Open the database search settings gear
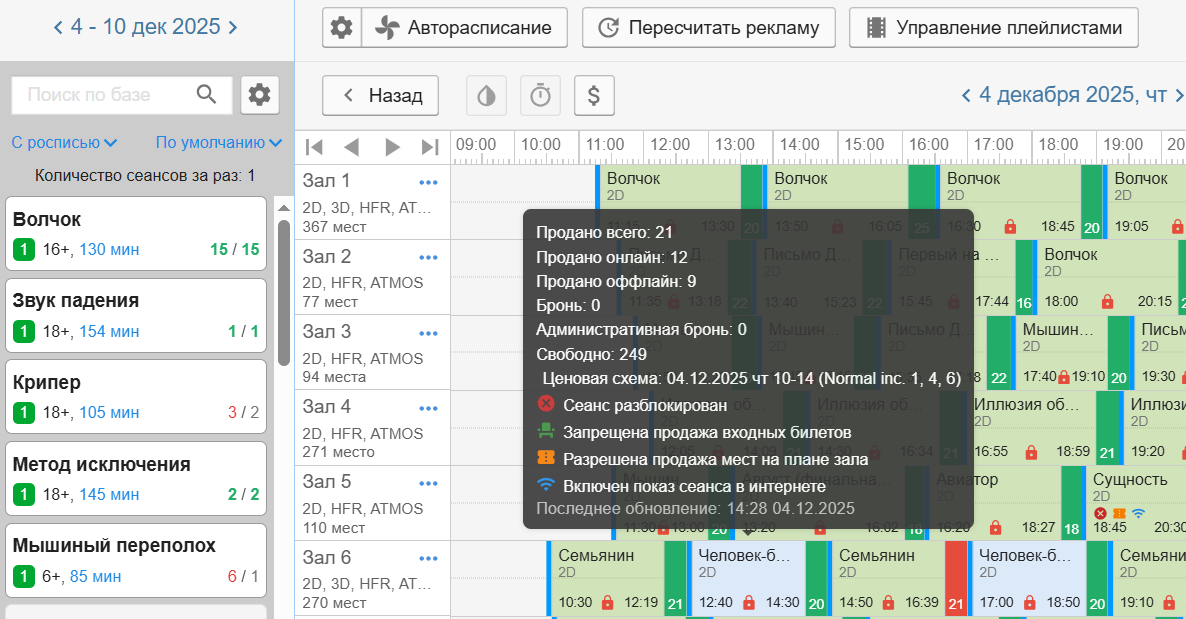The image size is (1186, 619). pos(260,95)
